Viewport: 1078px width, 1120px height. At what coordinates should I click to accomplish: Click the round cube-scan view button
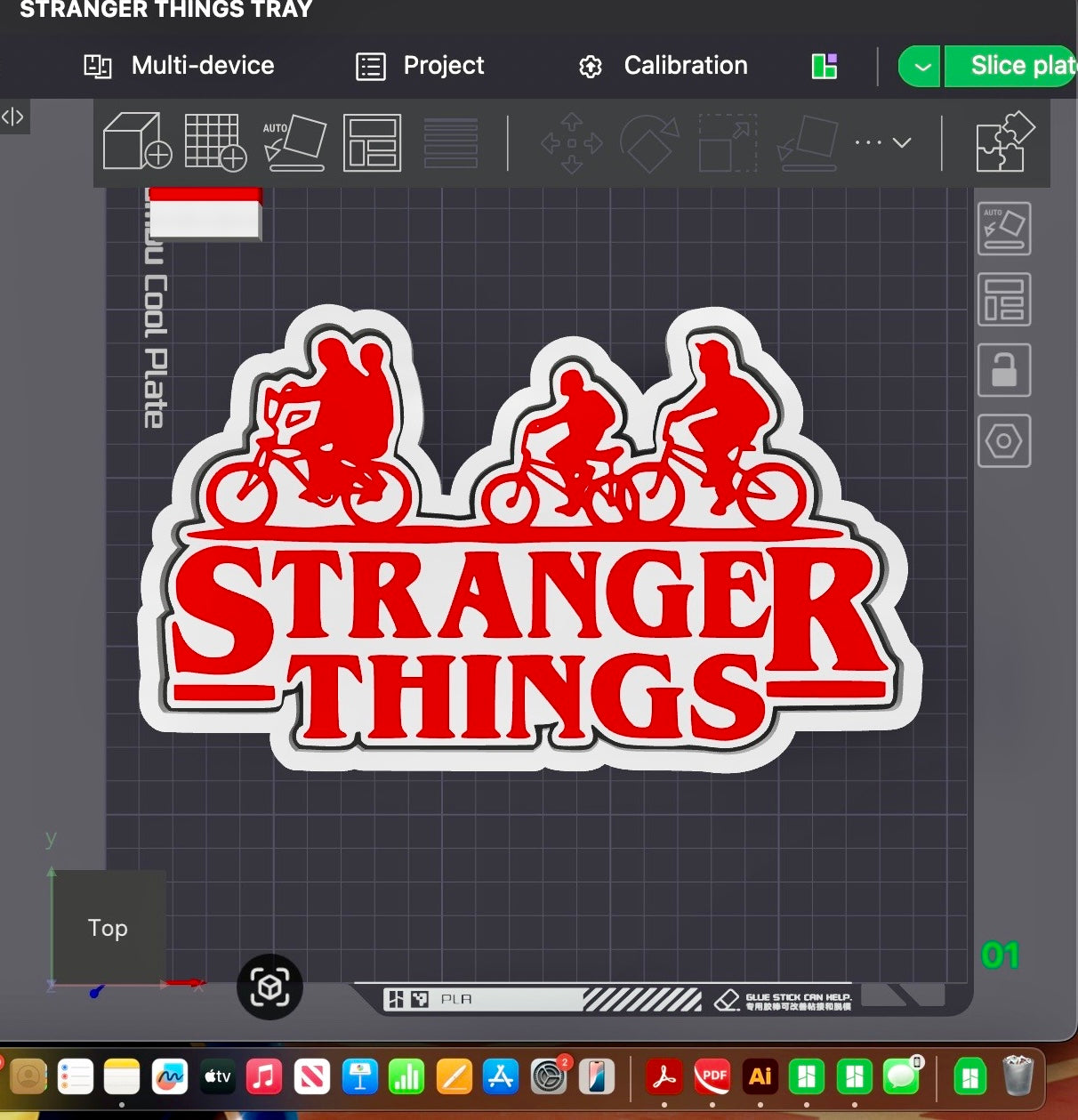coord(269,987)
